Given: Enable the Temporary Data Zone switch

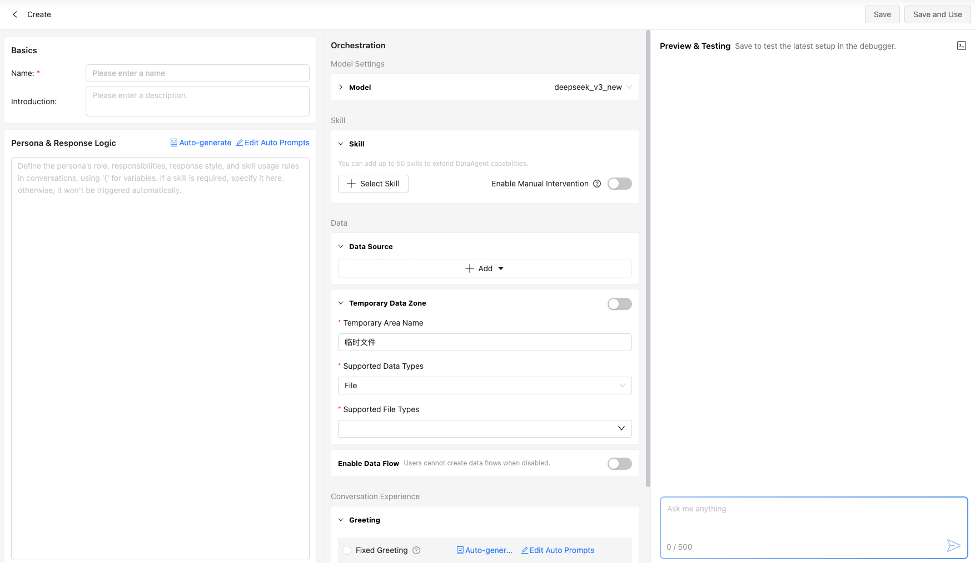Looking at the screenshot, I should pyautogui.click(x=619, y=303).
